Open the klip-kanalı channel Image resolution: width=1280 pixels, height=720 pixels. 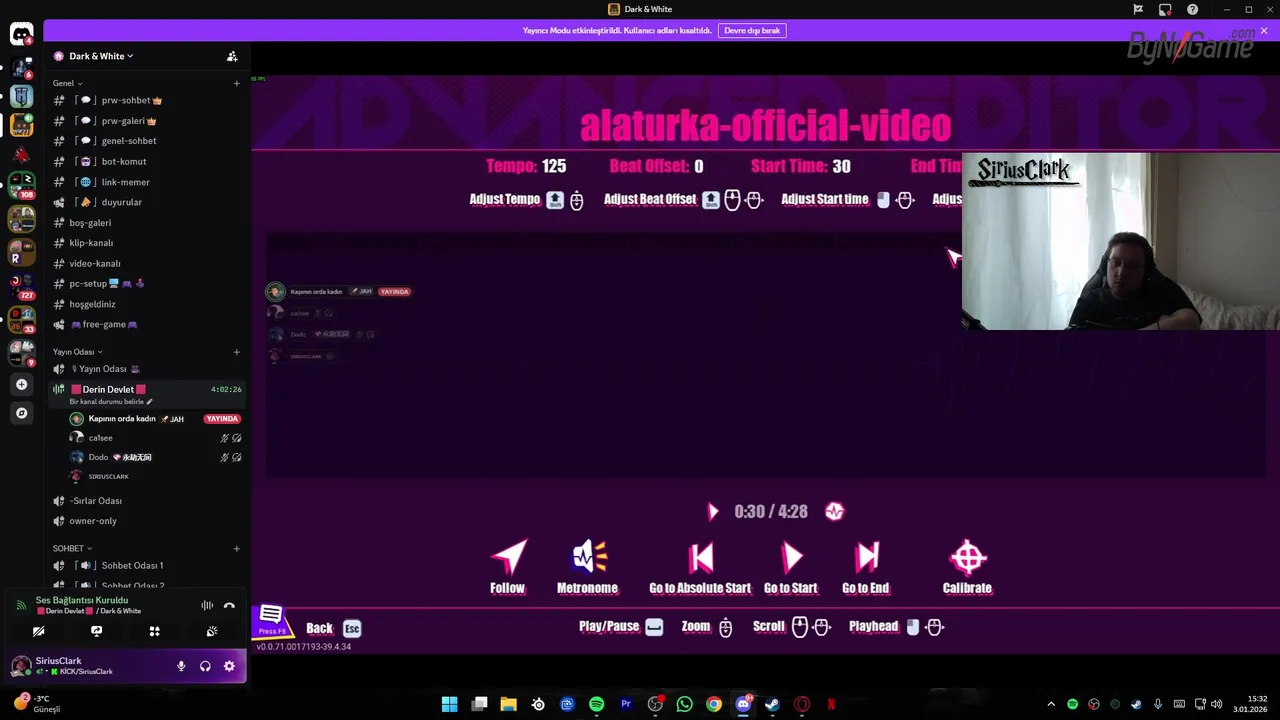[147, 243]
